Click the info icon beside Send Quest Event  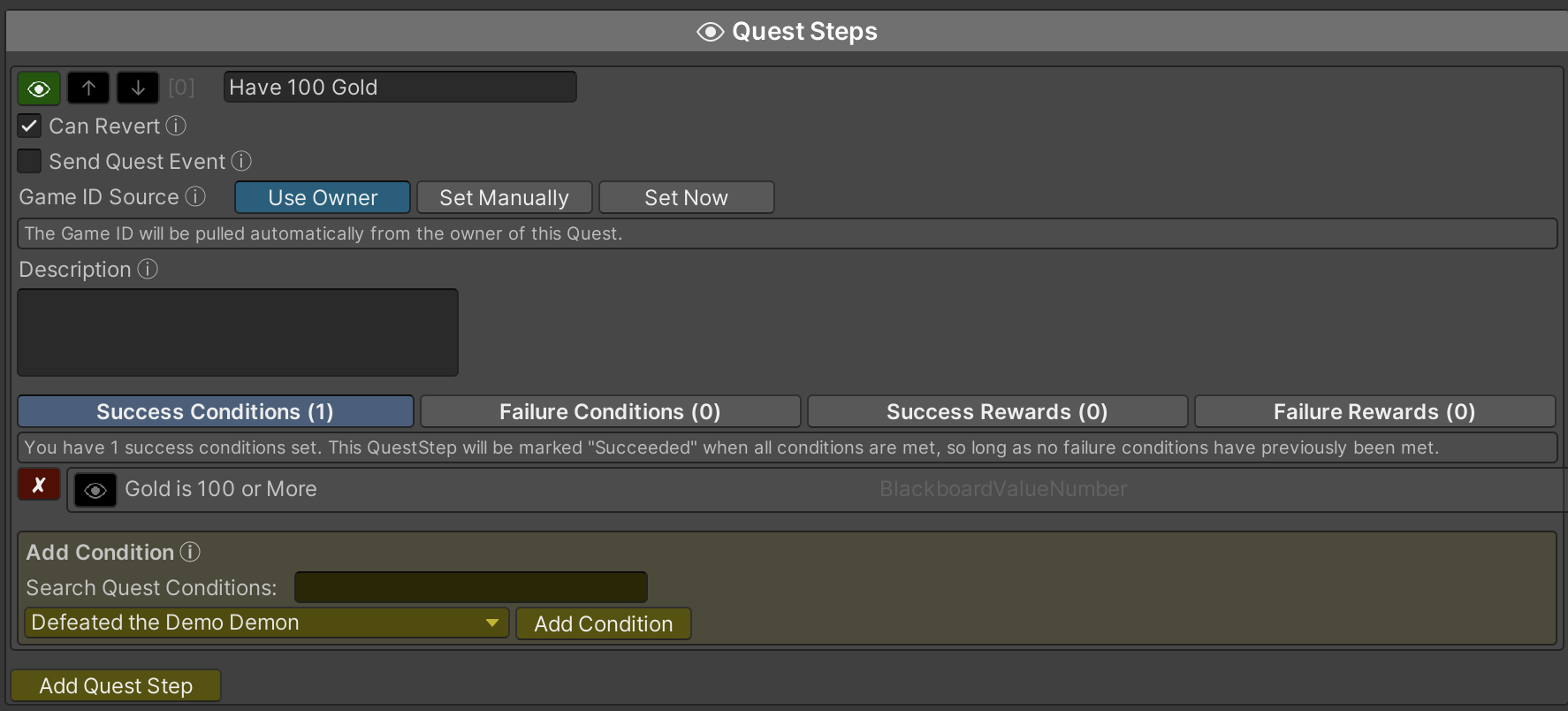coord(241,161)
